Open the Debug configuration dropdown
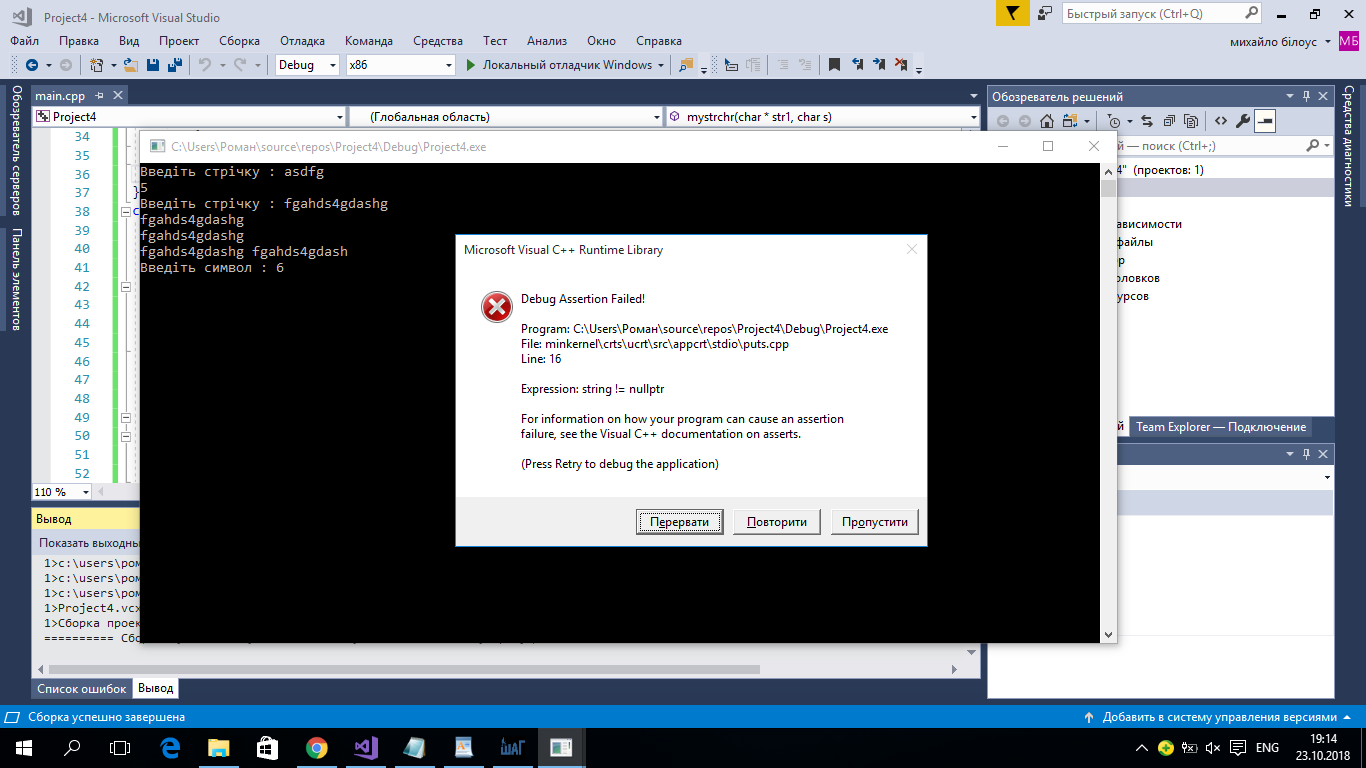This screenshot has height=768, width=1366. click(x=308, y=65)
